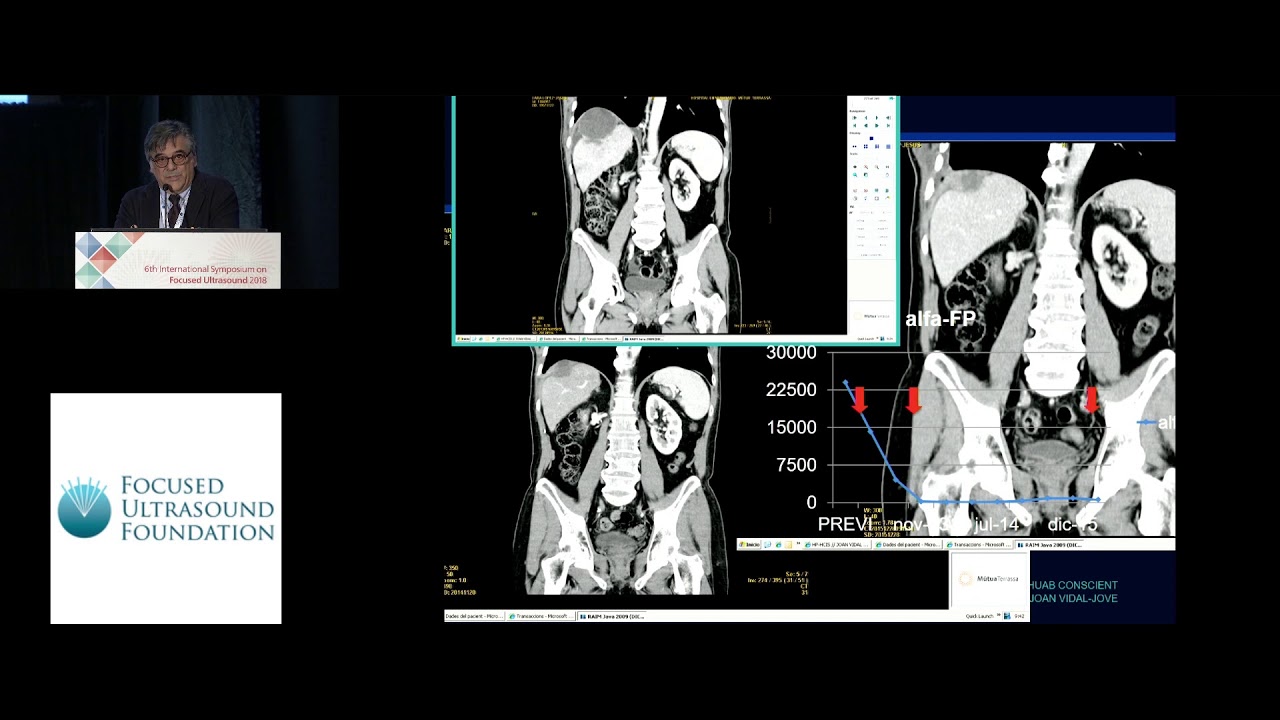
Task: Open Transaccions Microsoft item in bottom taskbar
Action: 541,616
